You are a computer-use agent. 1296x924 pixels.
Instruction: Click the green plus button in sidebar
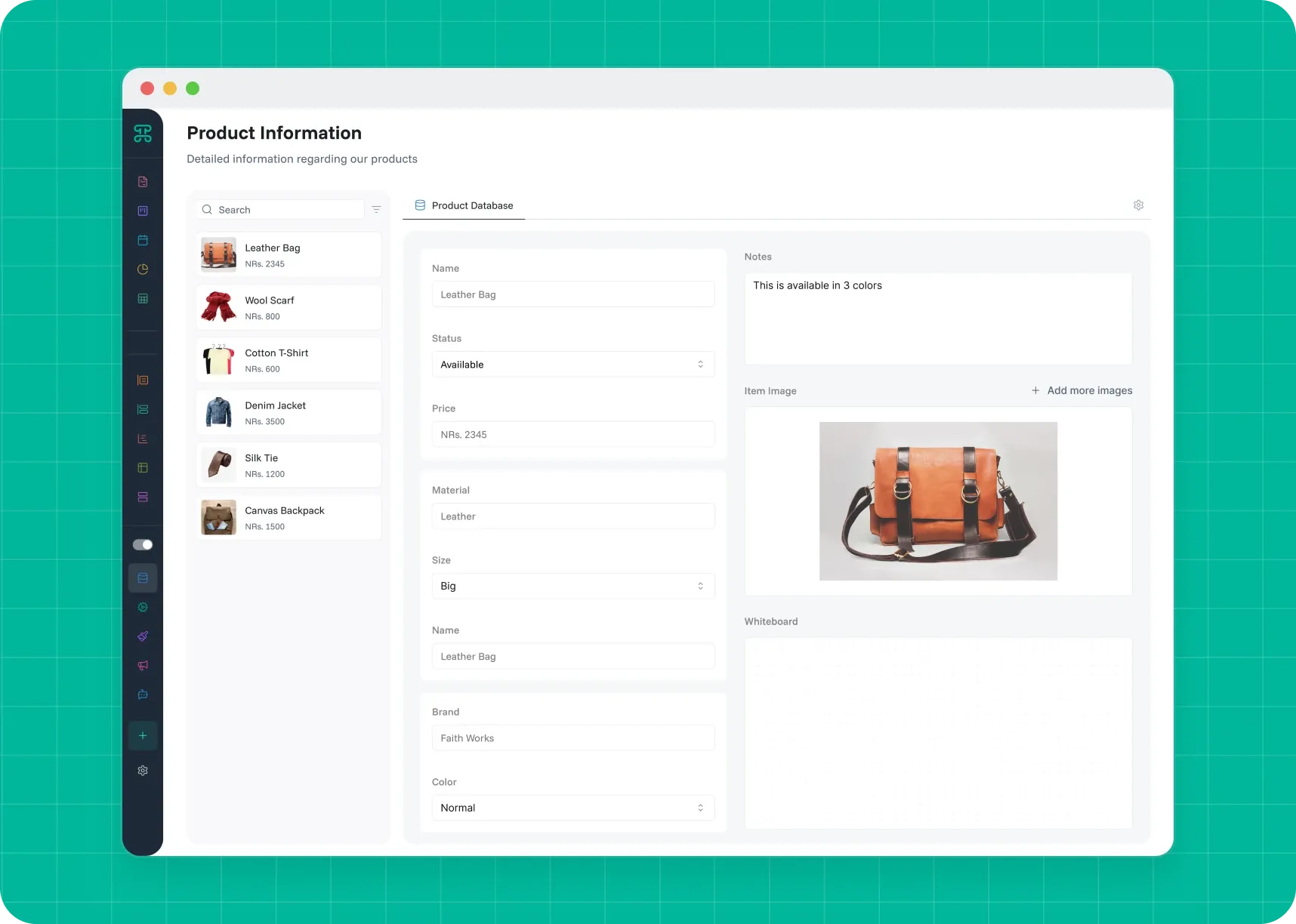[143, 735]
